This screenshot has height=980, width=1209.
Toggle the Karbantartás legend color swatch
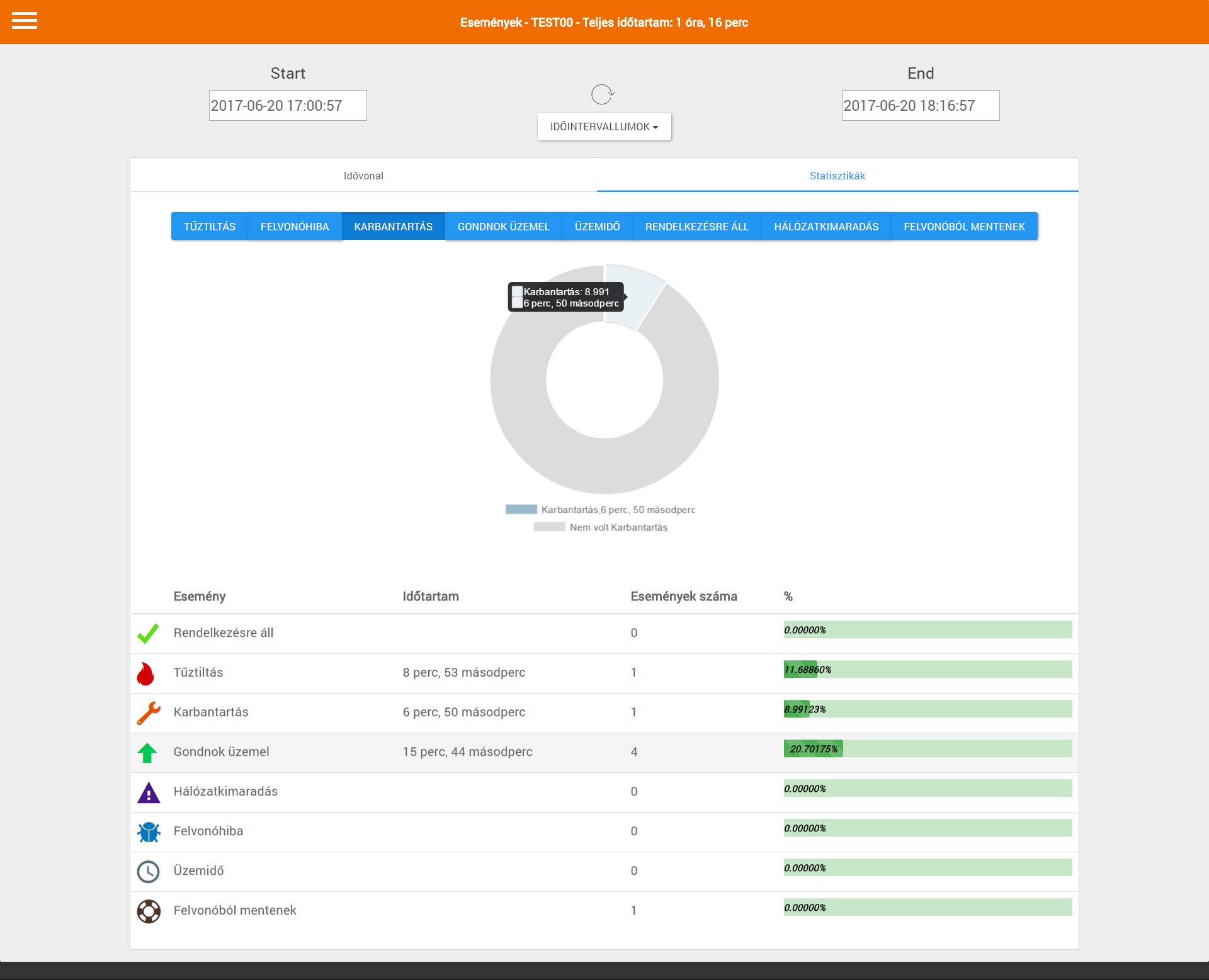point(521,509)
